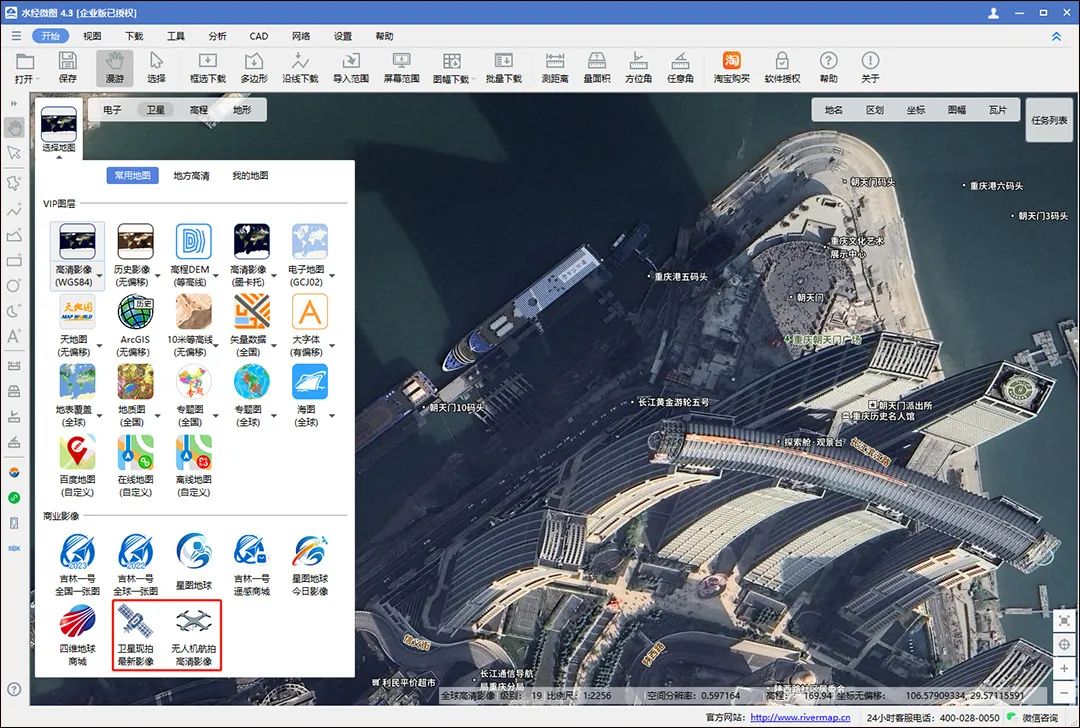
Task: Choose 星图地球 今日影像 icon
Action: 310,565
